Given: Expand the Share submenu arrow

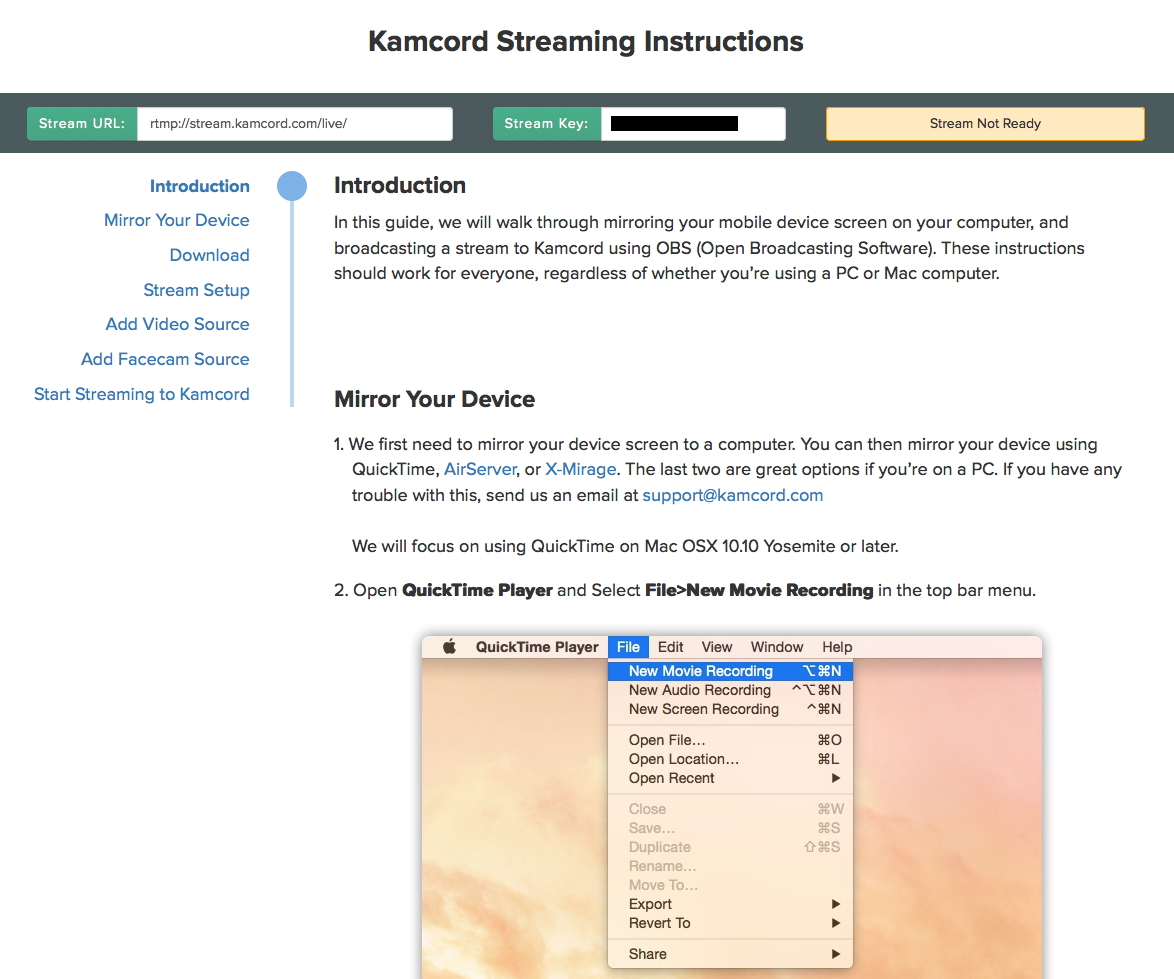Looking at the screenshot, I should (x=836, y=954).
